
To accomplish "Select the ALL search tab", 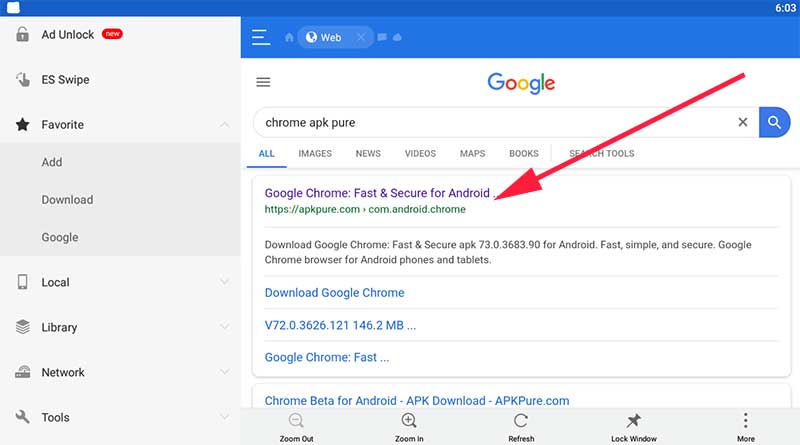I will point(266,154).
